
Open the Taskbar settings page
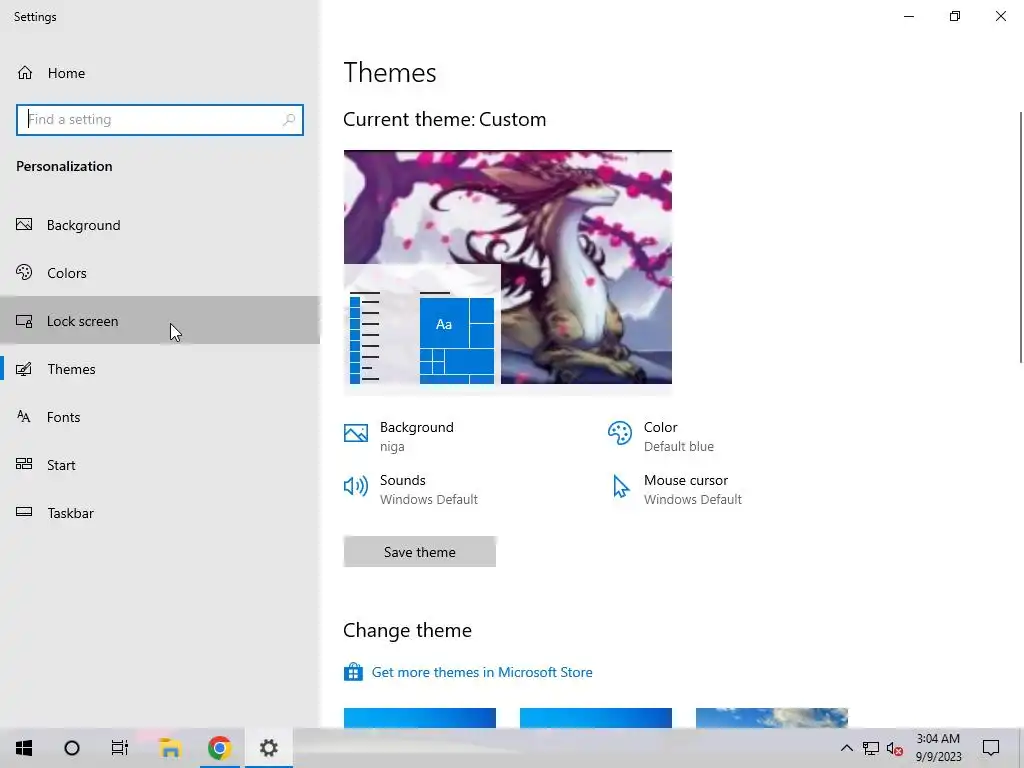pyautogui.click(x=160, y=513)
